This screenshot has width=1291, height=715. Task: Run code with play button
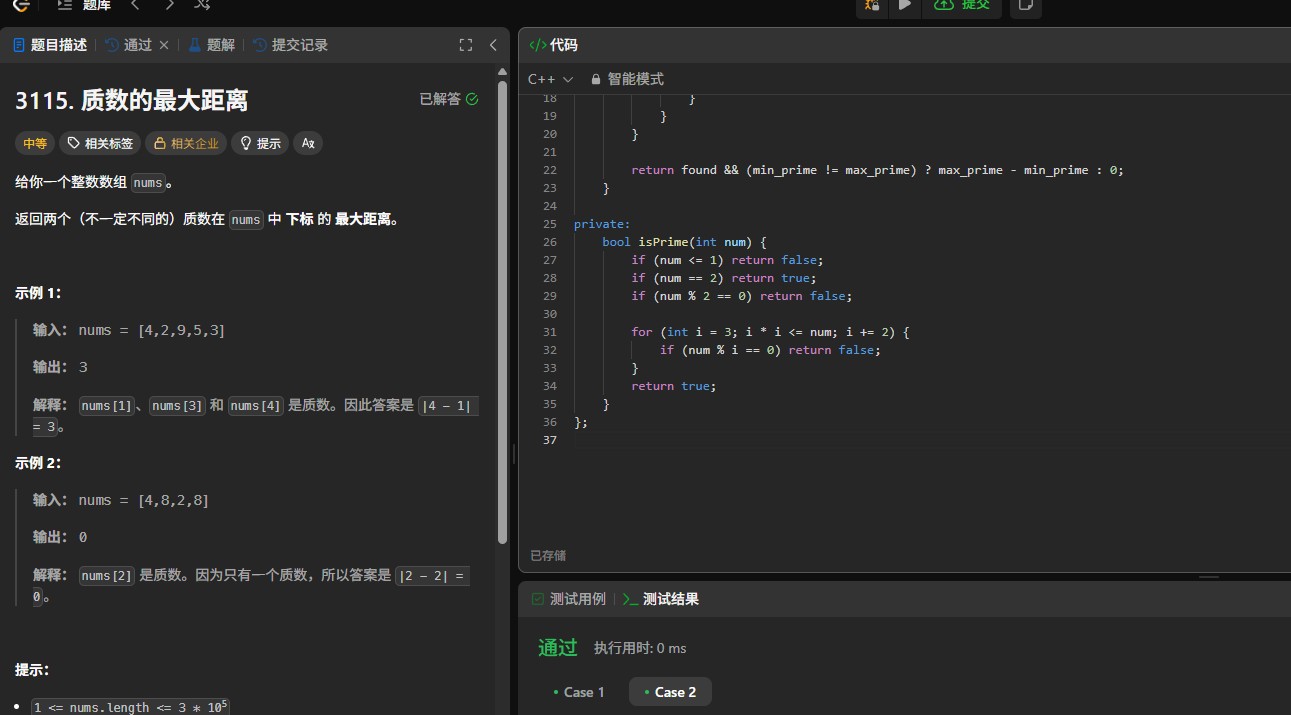click(904, 6)
